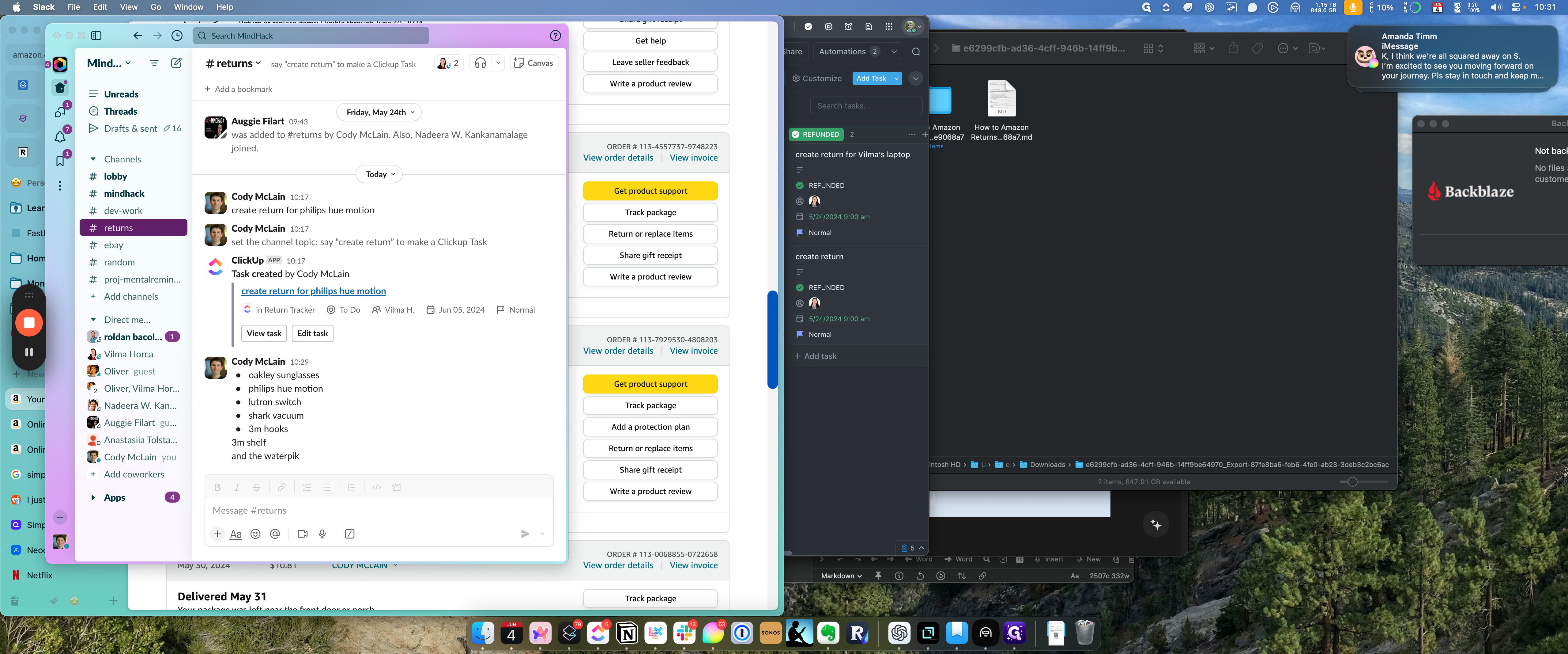Collapse the Direct messages section

tap(93, 320)
